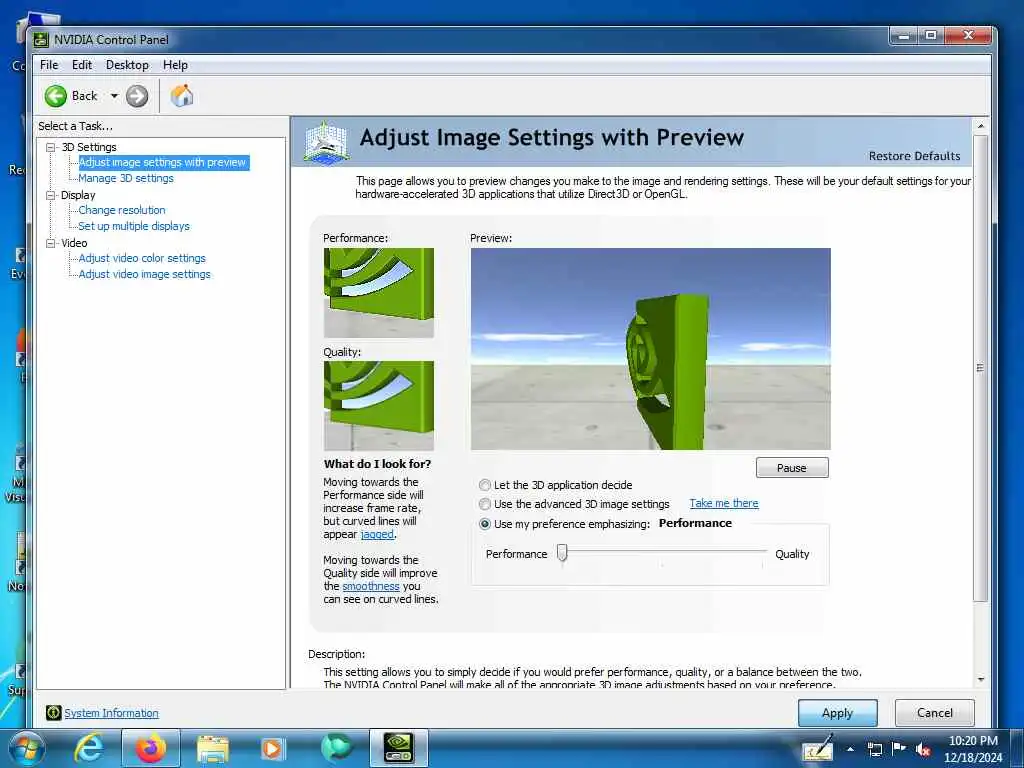Open Adjust video color settings
The height and width of the screenshot is (768, 1024).
point(142,258)
